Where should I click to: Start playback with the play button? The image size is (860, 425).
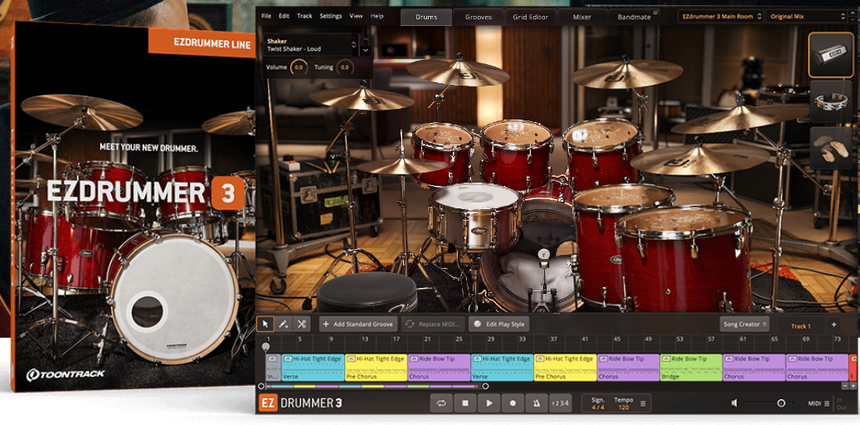(x=489, y=403)
